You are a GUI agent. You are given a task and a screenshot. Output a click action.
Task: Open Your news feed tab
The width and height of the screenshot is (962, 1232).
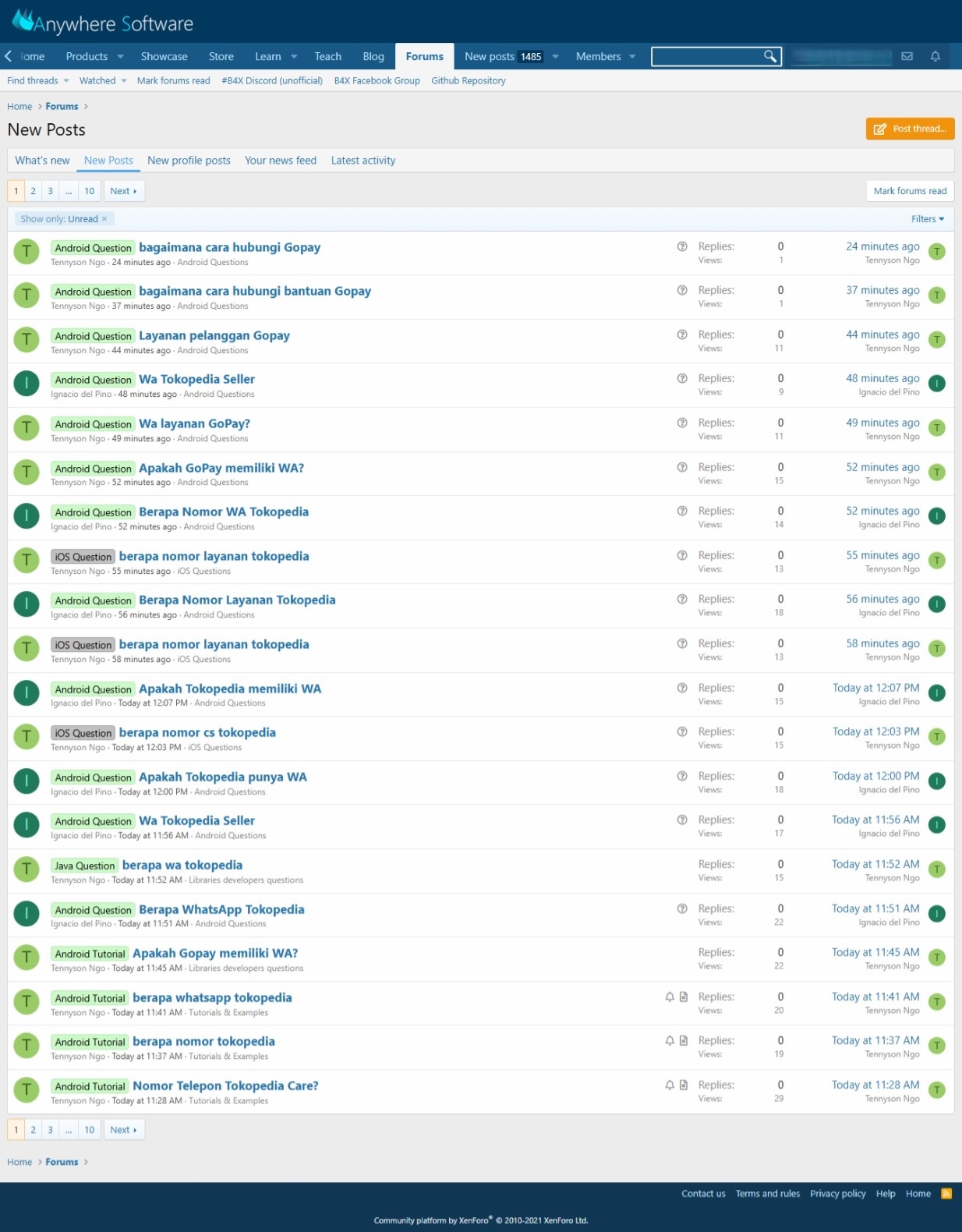coord(281,161)
